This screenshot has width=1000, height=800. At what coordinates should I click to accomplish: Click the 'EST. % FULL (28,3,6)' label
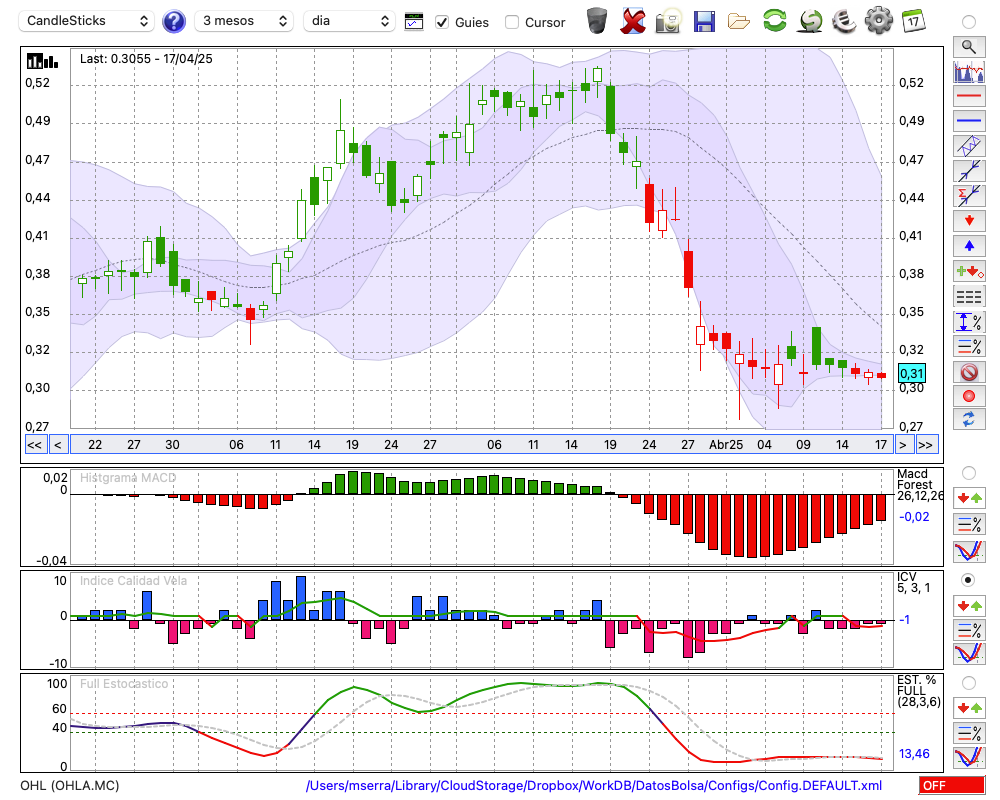[x=919, y=691]
